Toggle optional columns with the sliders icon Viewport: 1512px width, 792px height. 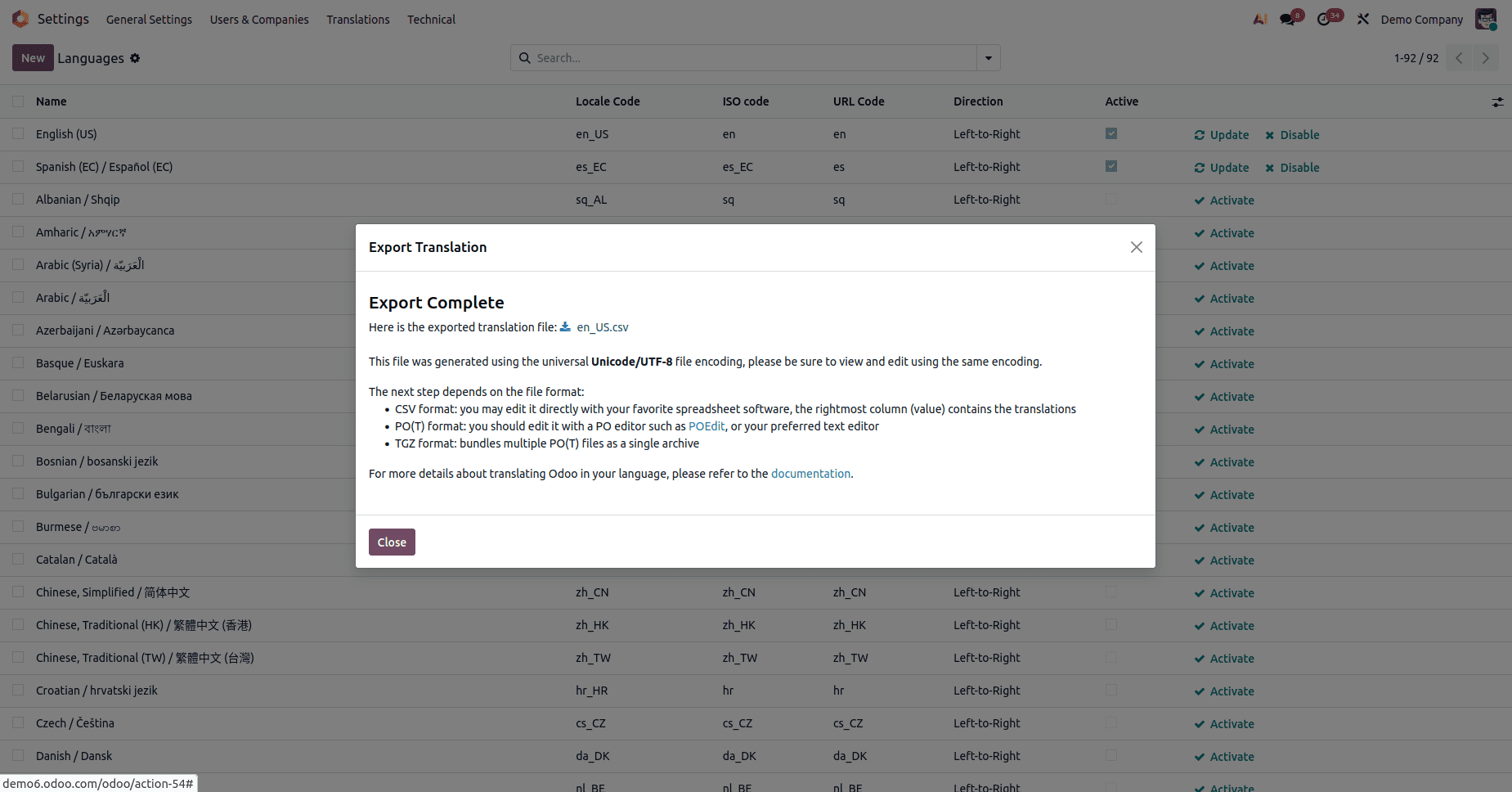coord(1497,101)
